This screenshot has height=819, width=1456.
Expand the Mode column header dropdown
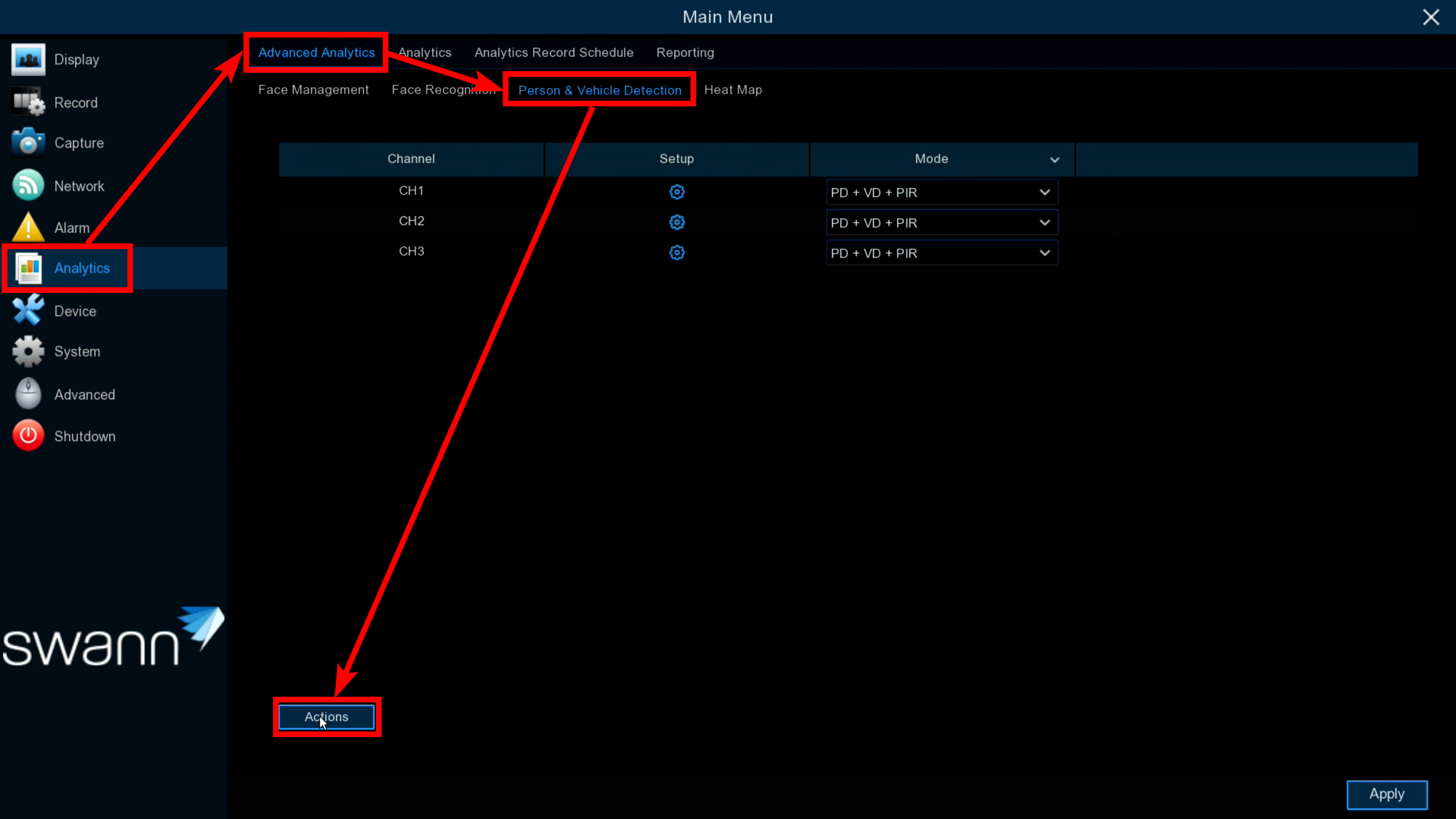(x=1054, y=160)
